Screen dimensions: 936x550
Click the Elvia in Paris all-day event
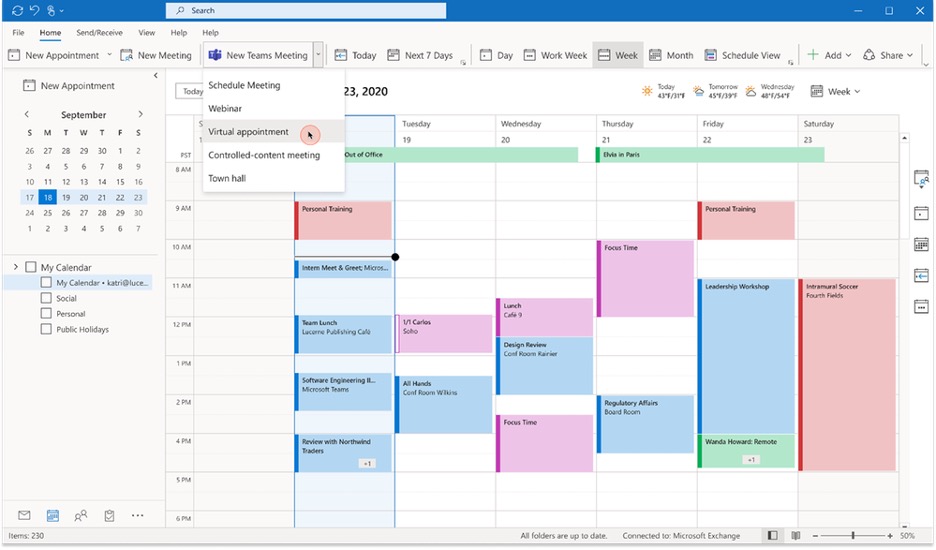click(x=710, y=155)
